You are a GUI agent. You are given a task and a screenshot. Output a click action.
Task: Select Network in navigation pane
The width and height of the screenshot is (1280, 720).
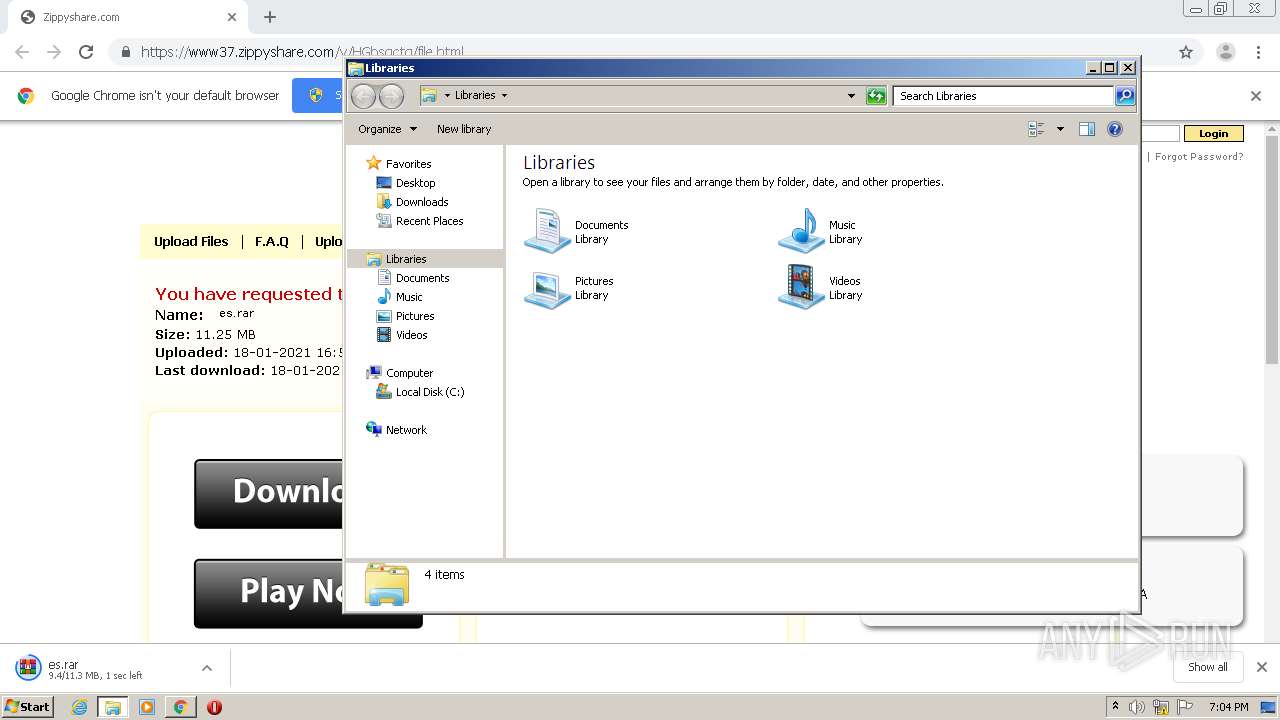pyautogui.click(x=406, y=430)
